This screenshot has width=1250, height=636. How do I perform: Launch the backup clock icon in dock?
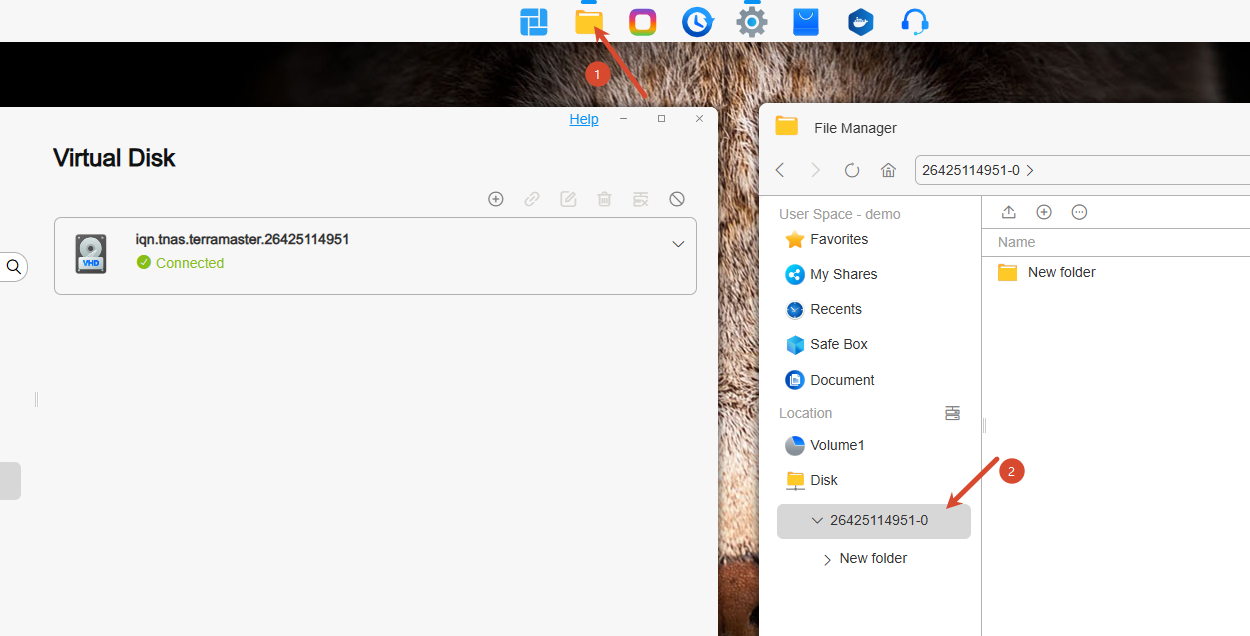point(697,22)
